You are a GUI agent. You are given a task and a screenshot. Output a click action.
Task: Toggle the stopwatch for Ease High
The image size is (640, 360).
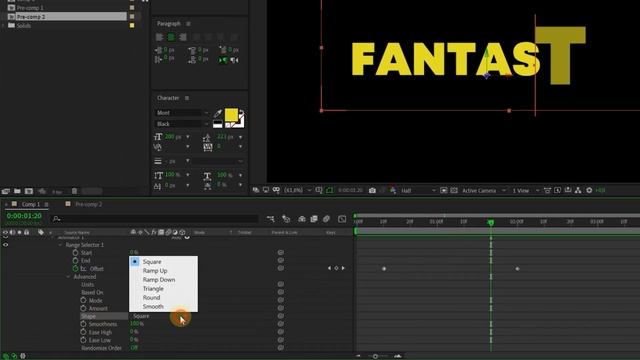pos(83,332)
